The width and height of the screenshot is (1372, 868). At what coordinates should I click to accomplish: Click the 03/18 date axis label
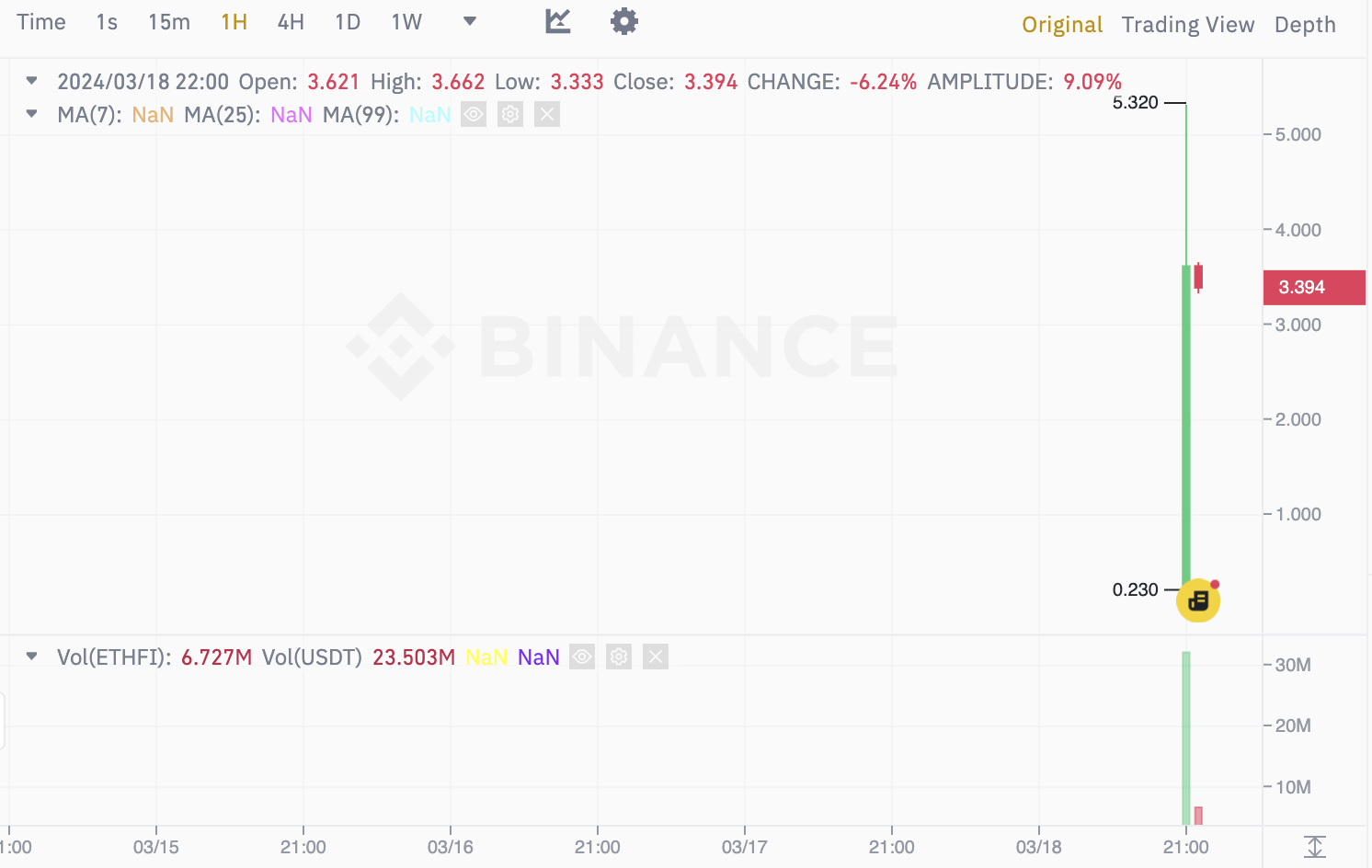click(1039, 847)
